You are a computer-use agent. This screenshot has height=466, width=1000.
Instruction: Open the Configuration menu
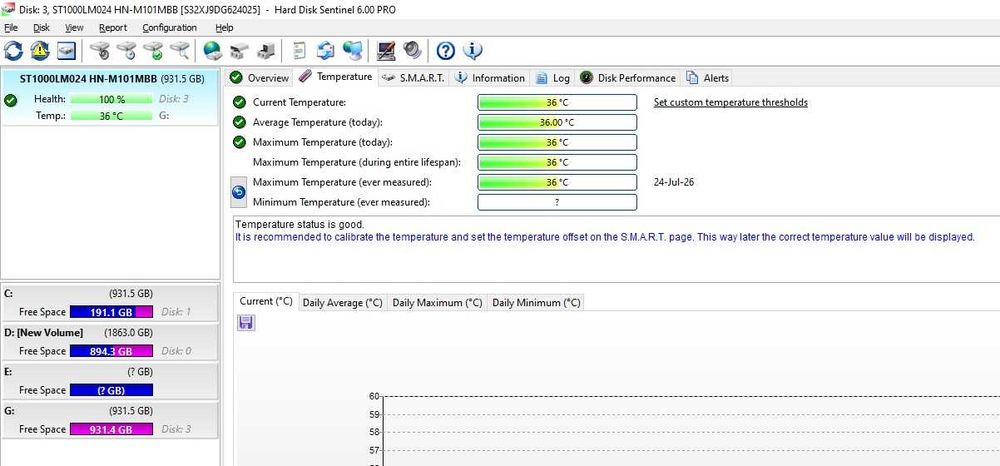click(x=170, y=27)
